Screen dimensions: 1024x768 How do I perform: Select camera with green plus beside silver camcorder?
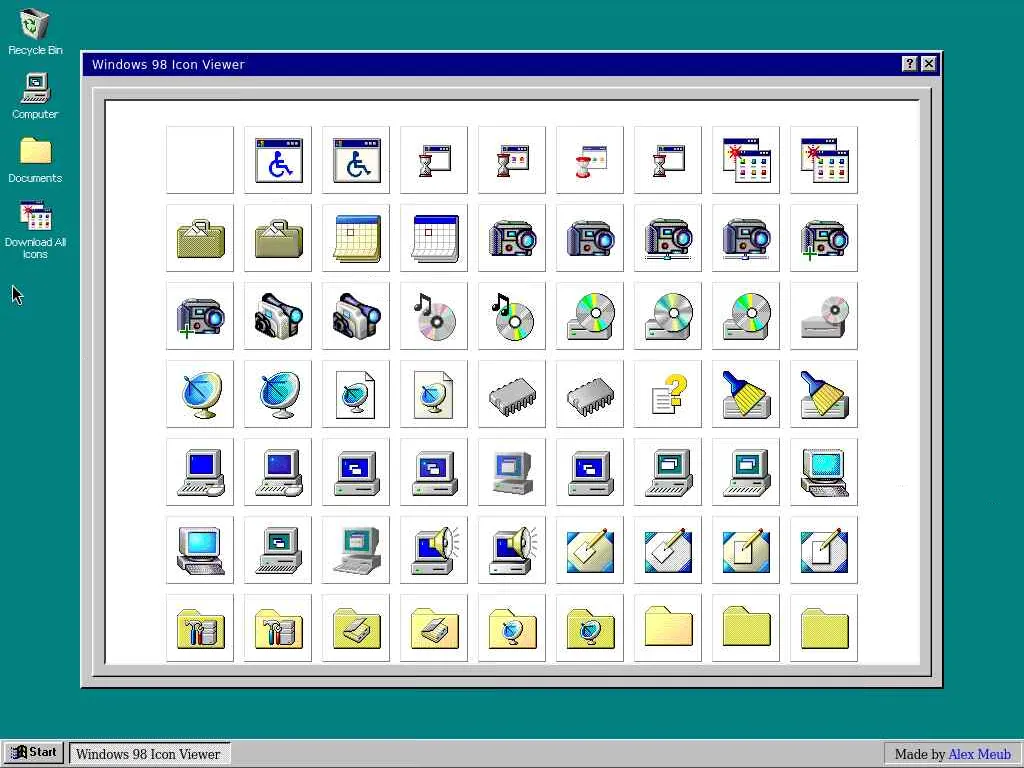(x=200, y=316)
